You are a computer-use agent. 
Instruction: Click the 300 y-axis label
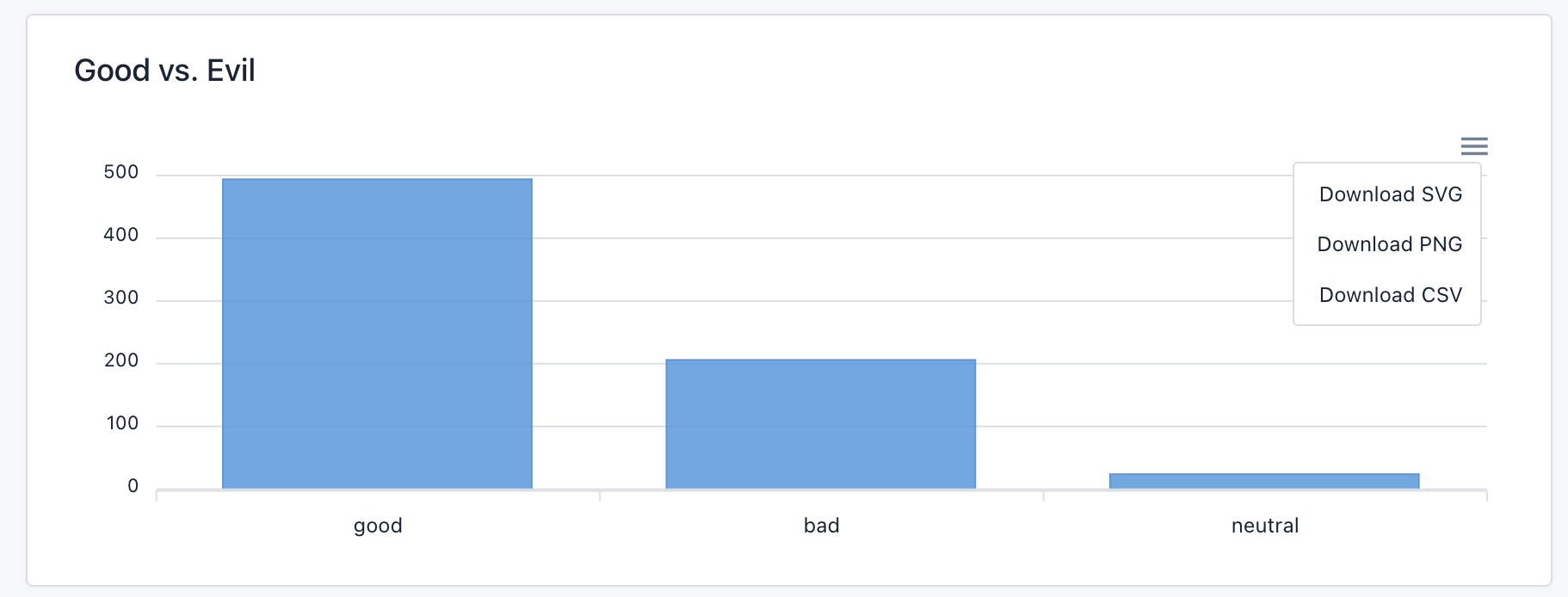tap(120, 298)
